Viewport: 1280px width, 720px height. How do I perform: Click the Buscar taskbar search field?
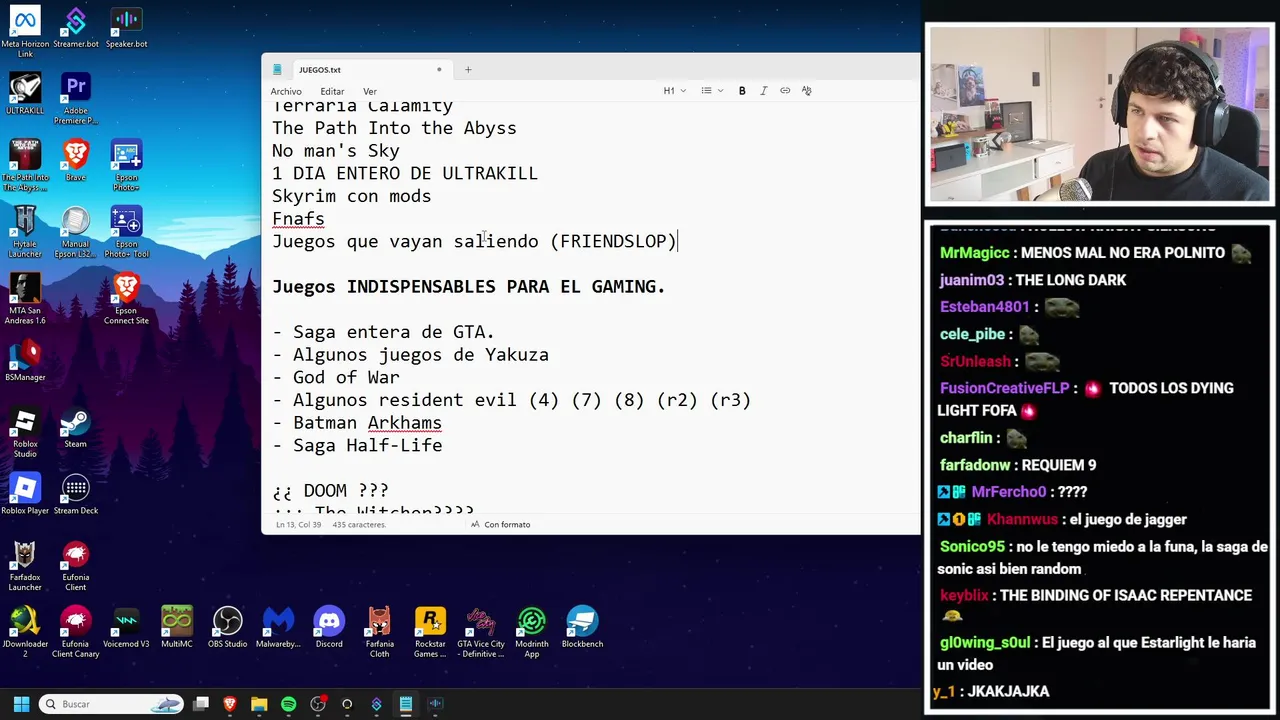[111, 704]
